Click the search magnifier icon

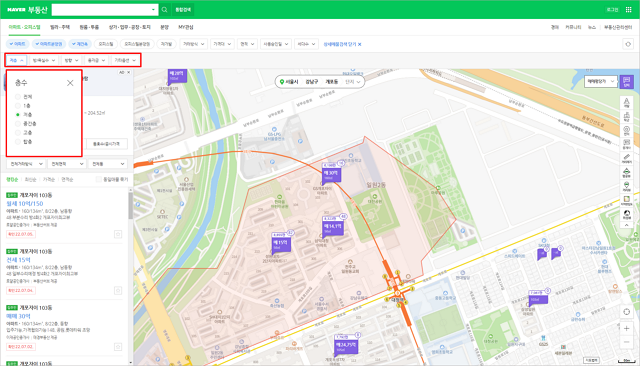click(x=164, y=9)
